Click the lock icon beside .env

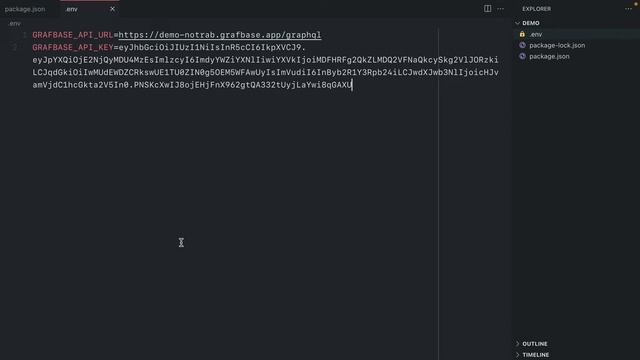522,34
